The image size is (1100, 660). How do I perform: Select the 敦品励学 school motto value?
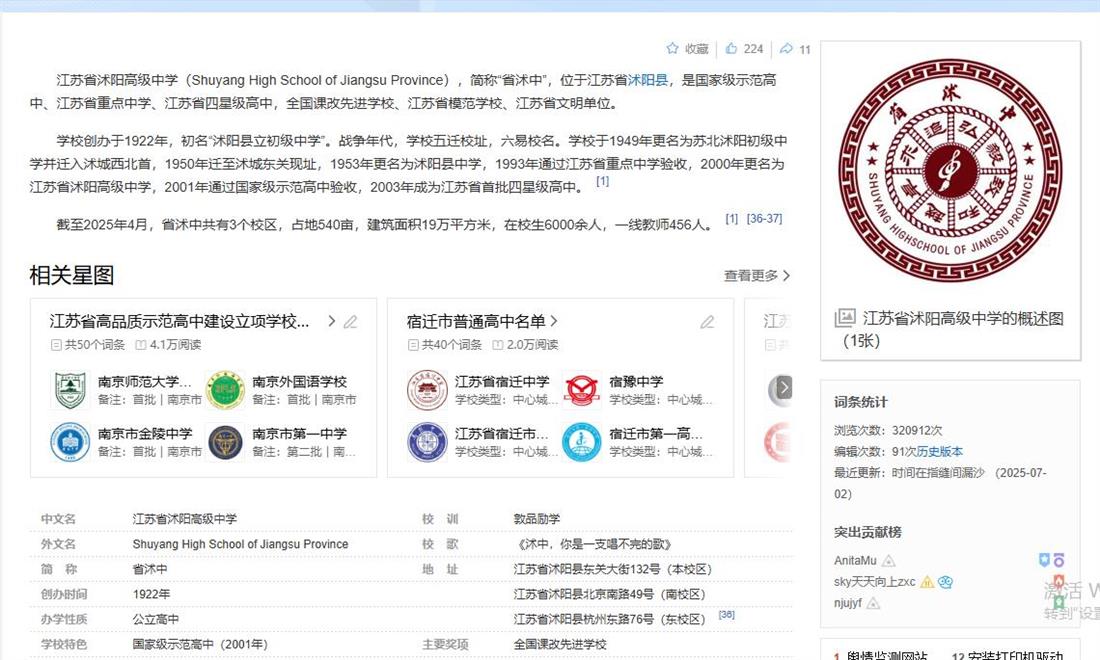click(537, 519)
